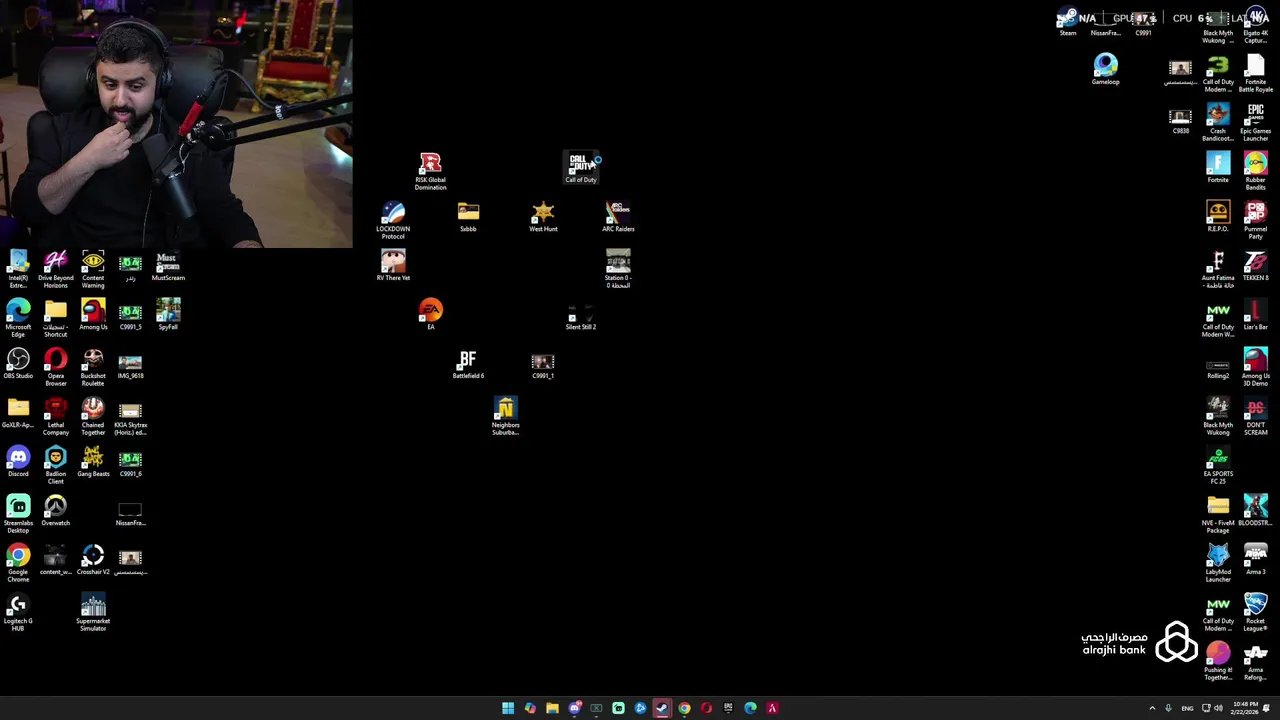Select the IMG_9618 image file
This screenshot has width=1280, height=720.
[130, 364]
